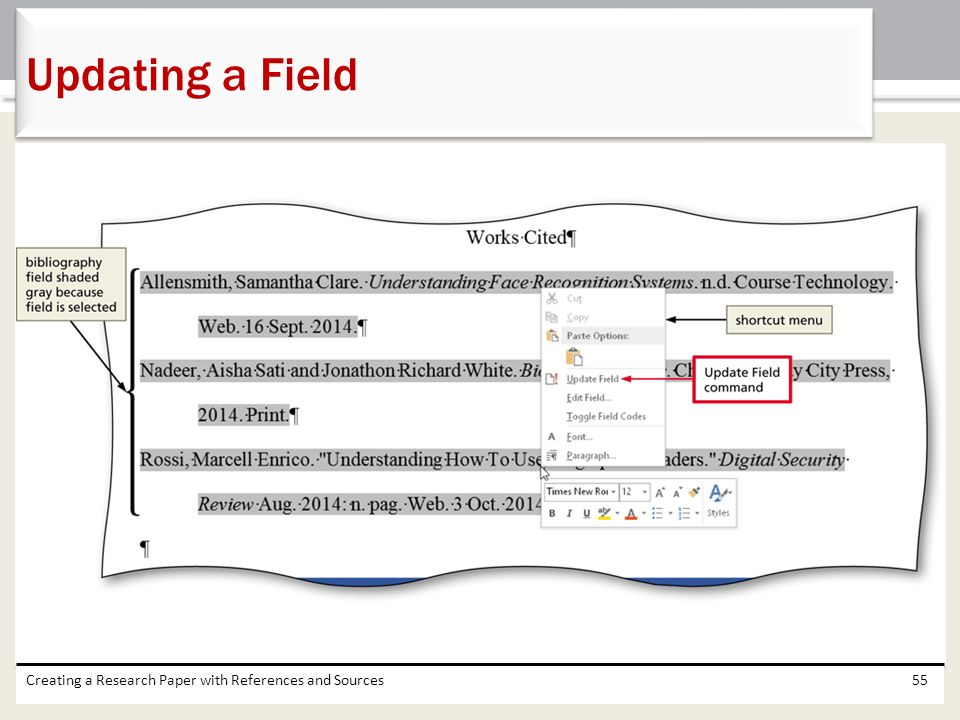Image resolution: width=960 pixels, height=720 pixels.
Task: Click the Allensmith, Samantha Clare citation line
Action: click(x=518, y=282)
